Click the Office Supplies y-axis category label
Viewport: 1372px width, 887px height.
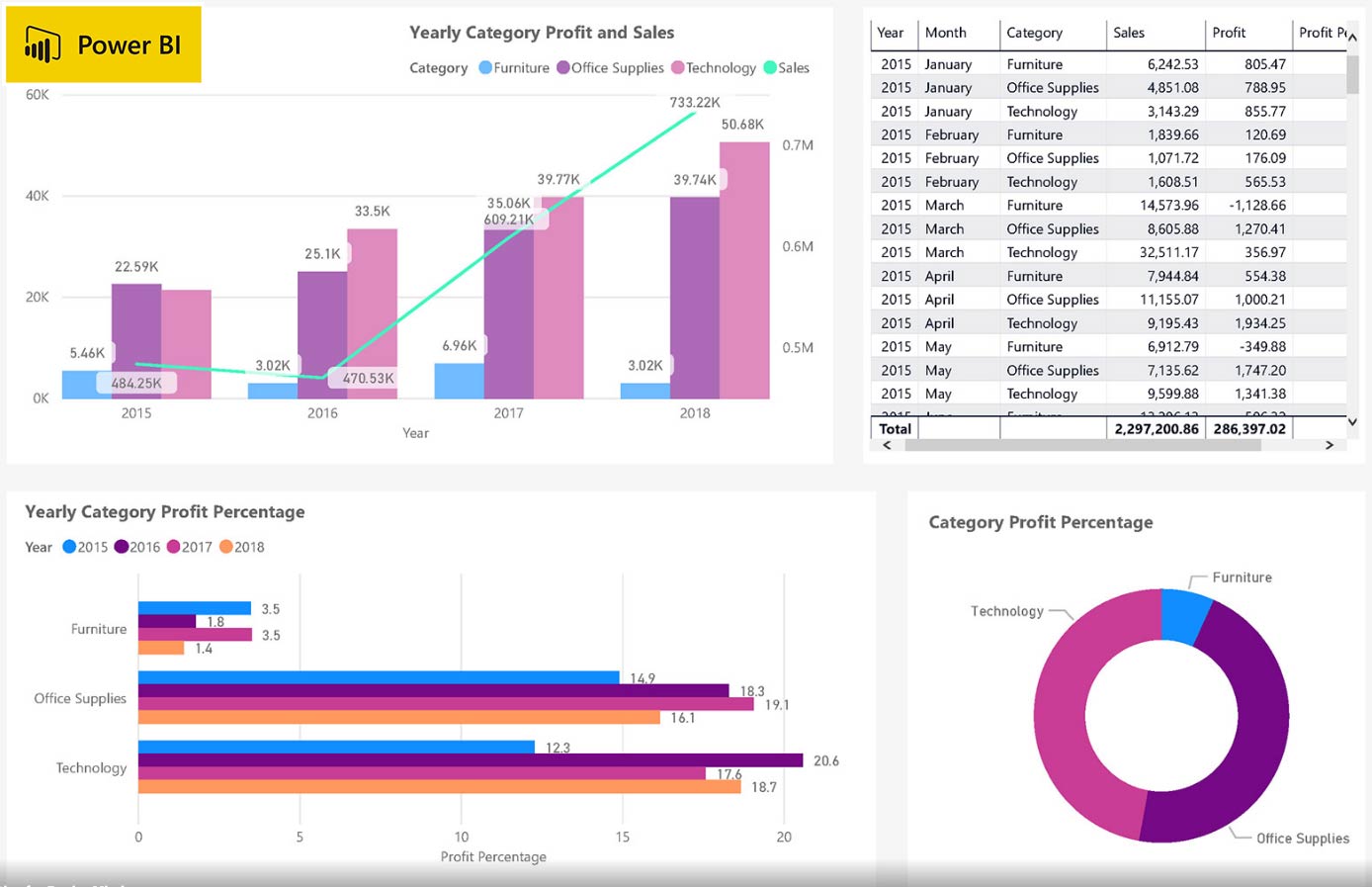click(x=80, y=698)
